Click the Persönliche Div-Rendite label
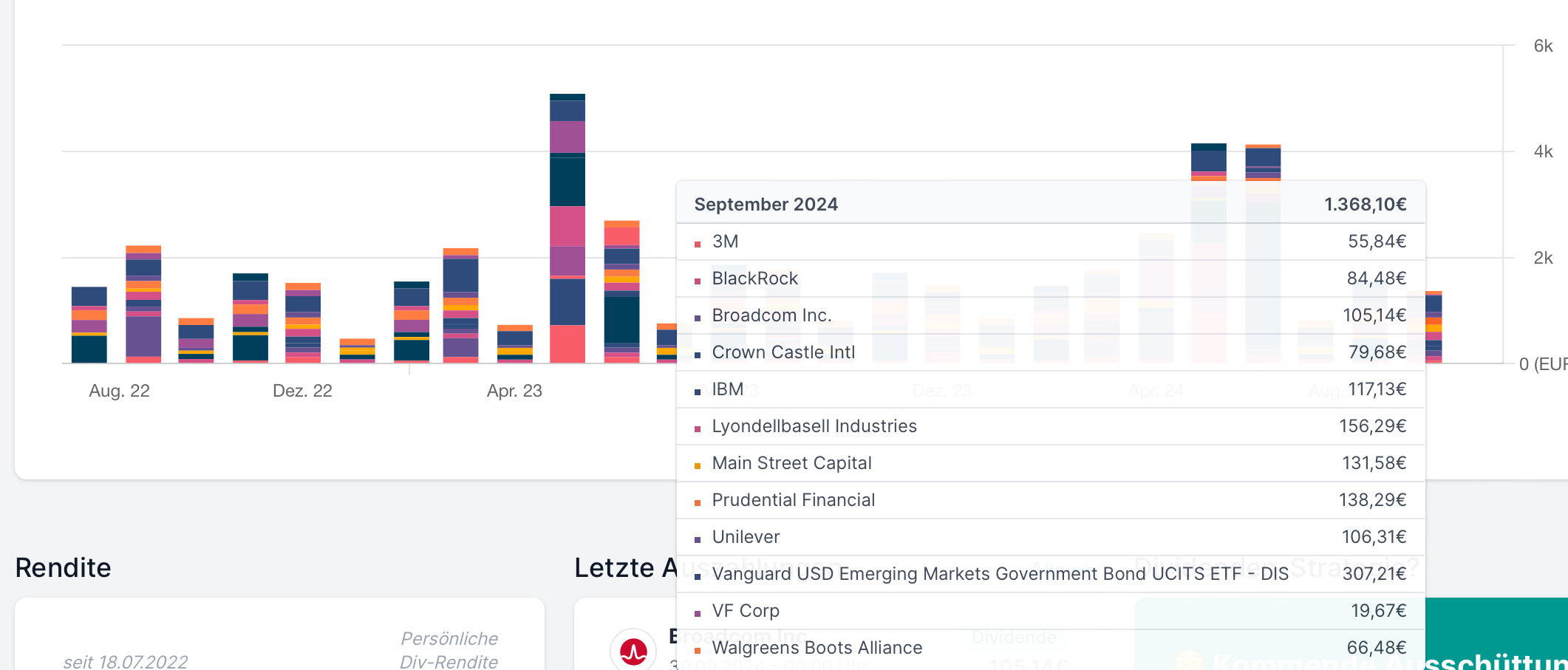 (449, 649)
